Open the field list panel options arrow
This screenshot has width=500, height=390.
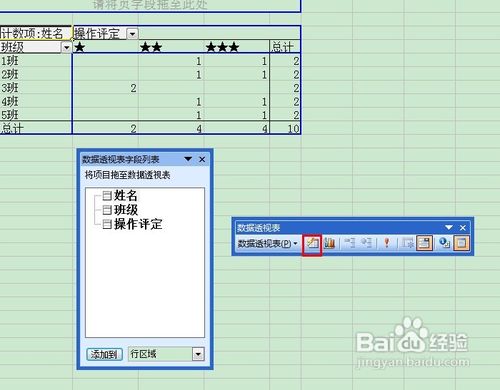[188, 159]
